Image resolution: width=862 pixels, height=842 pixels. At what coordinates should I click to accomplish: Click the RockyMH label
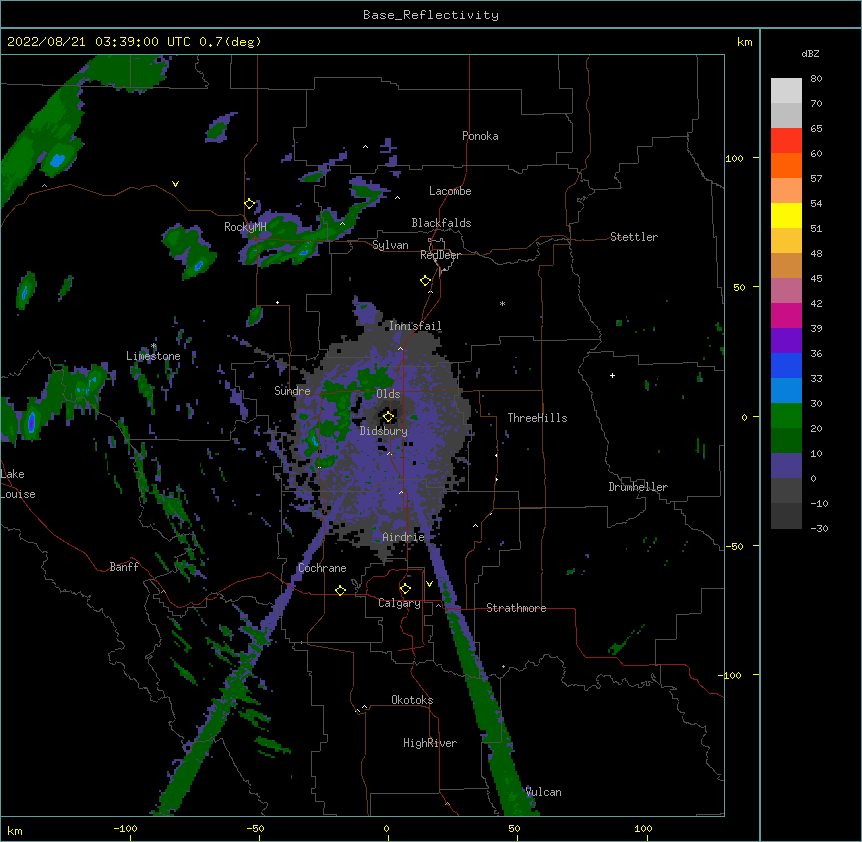(x=245, y=227)
